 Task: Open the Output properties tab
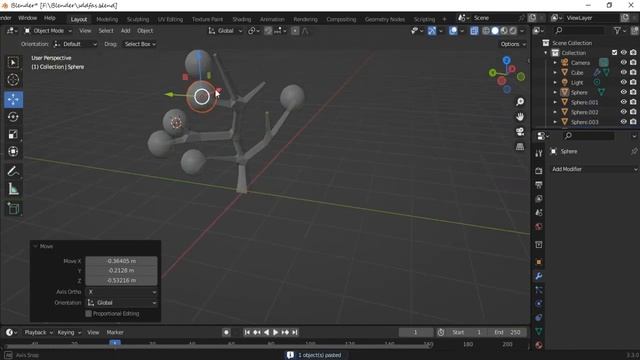point(539,184)
